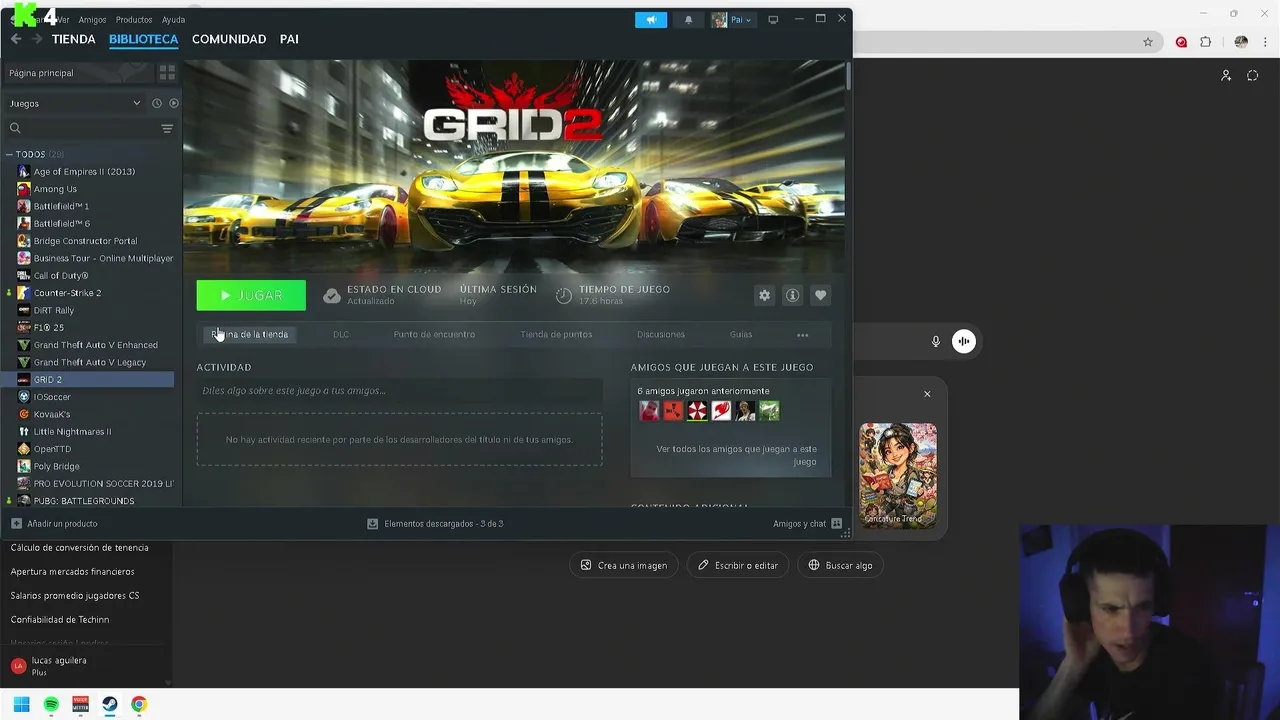The height and width of the screenshot is (720, 1280).
Task: Filter library by ready-to-play games icon
Action: 174,103
